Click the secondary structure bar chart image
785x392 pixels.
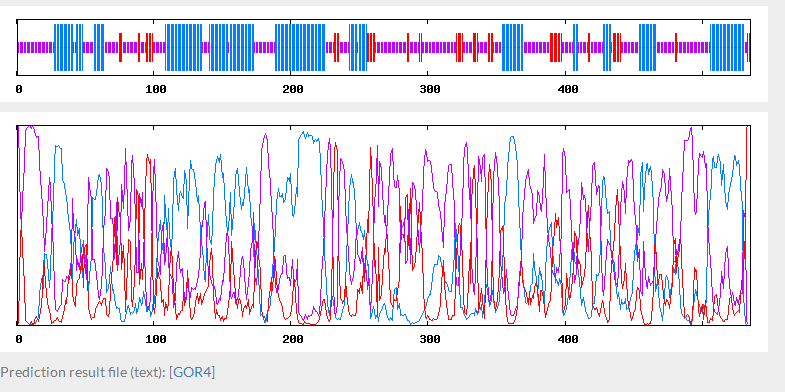pyautogui.click(x=383, y=54)
